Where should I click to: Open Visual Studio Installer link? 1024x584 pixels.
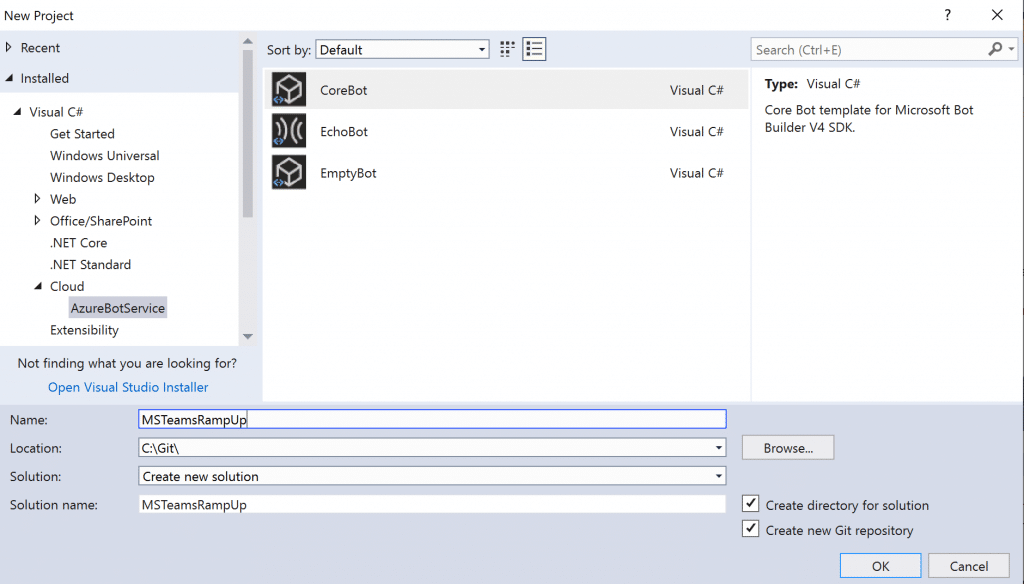point(128,387)
